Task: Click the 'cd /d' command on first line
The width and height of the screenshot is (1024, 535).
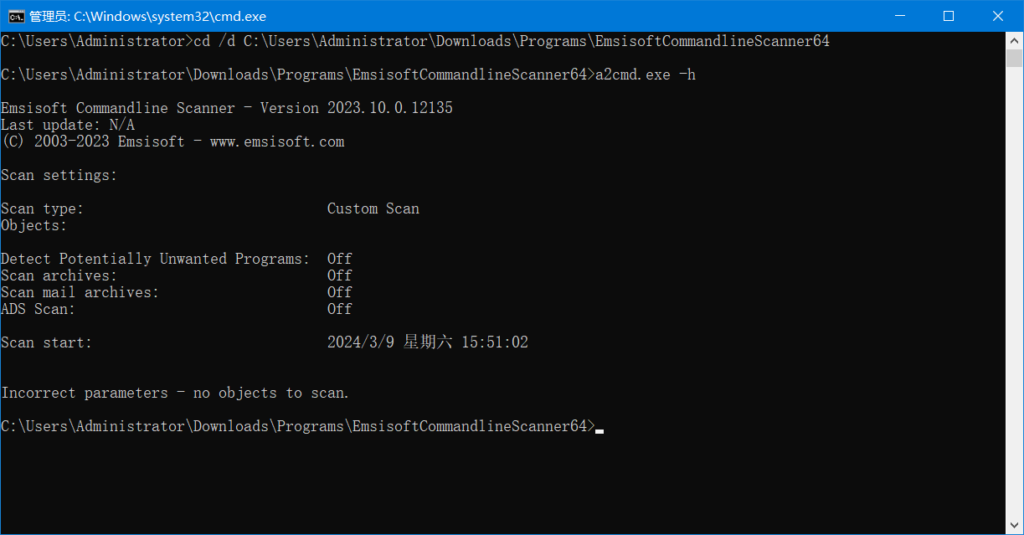Action: [x=214, y=41]
